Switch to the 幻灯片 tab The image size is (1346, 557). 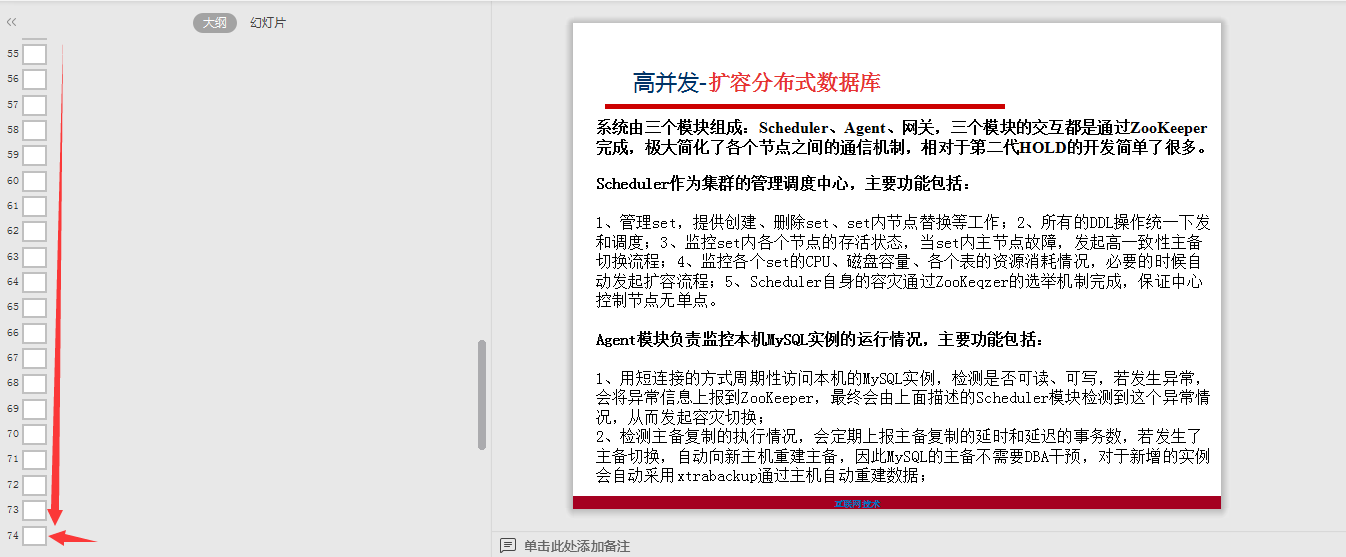(x=268, y=22)
